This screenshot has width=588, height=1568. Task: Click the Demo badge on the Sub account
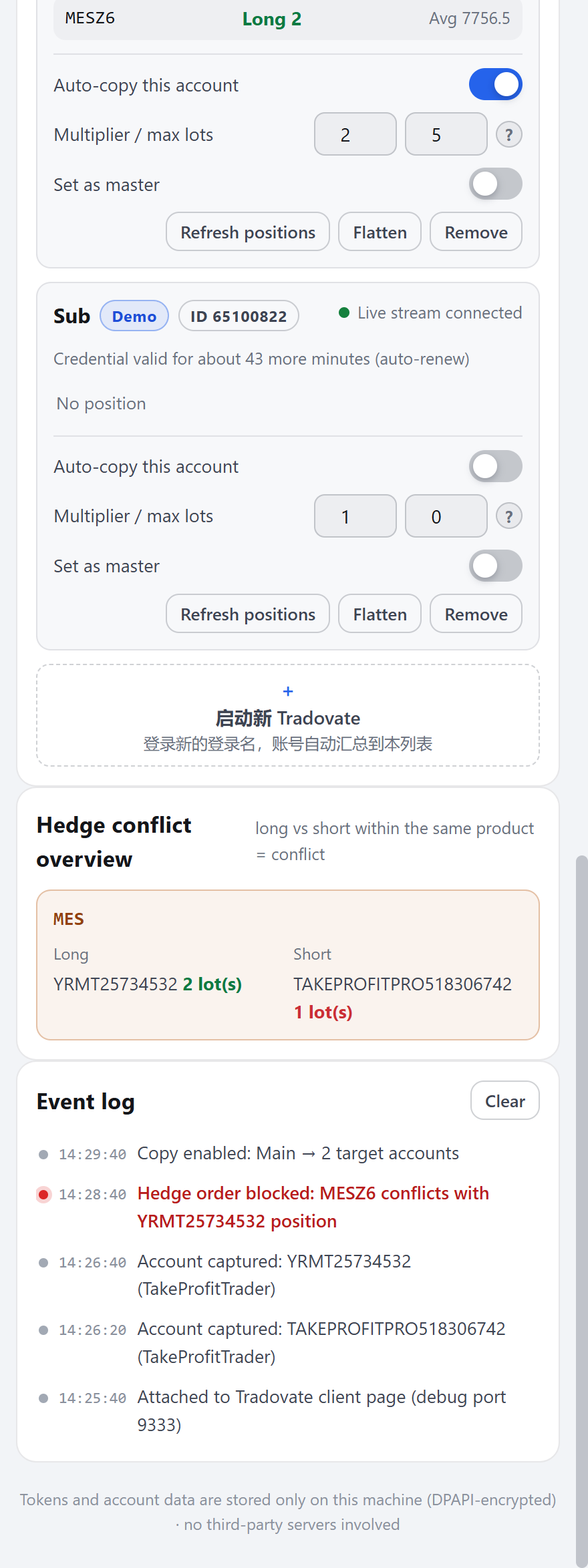[x=134, y=316]
